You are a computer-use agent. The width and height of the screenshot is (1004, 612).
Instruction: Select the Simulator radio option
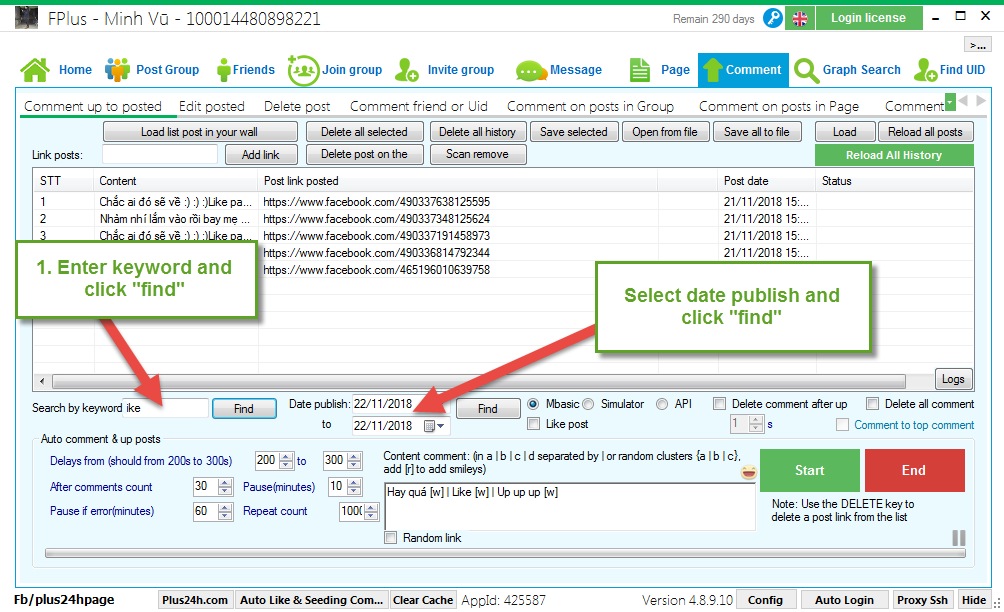click(x=588, y=404)
